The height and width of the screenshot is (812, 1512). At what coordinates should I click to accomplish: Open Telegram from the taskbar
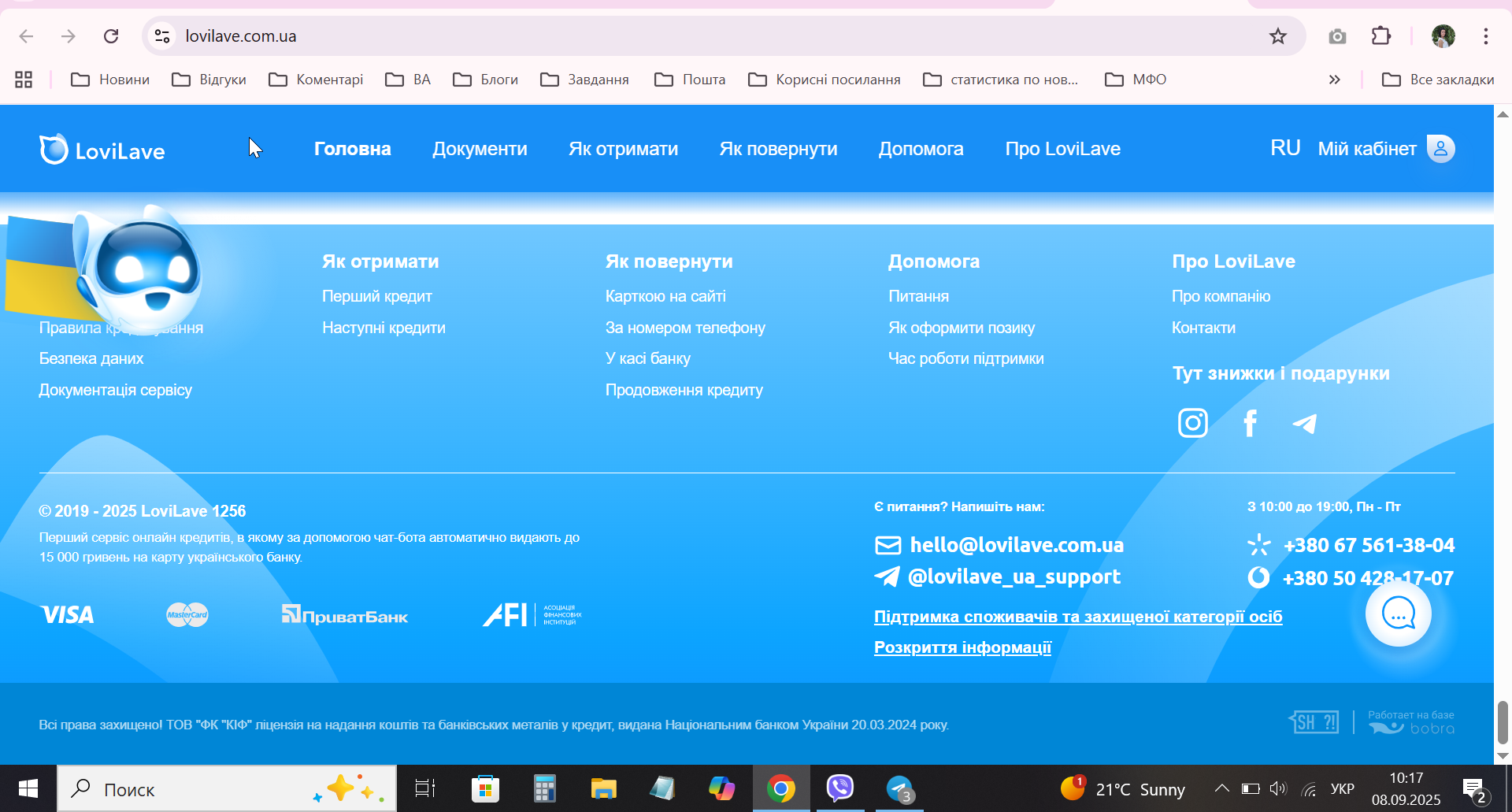point(899,788)
